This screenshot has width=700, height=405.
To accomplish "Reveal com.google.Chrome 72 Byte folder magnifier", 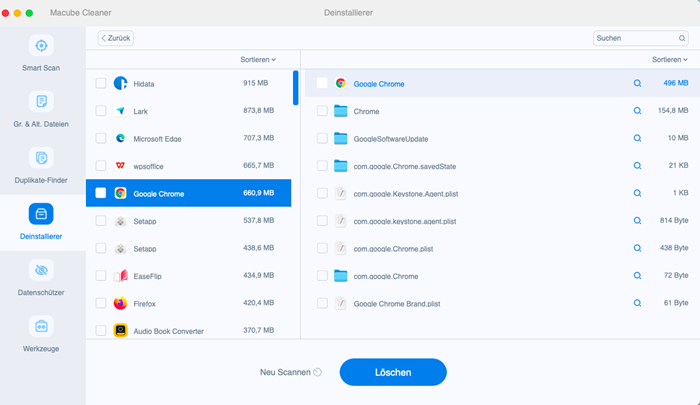I will [638, 276].
